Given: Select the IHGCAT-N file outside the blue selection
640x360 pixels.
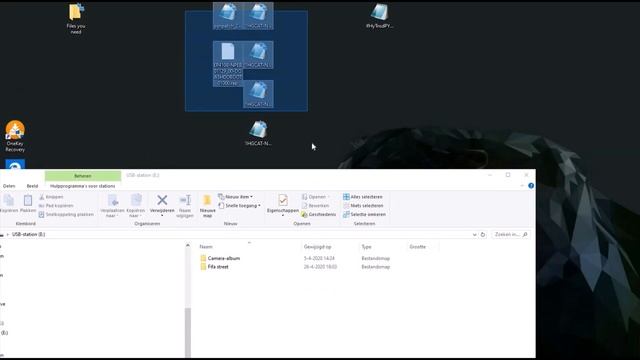Looking at the screenshot, I should coord(258,133).
